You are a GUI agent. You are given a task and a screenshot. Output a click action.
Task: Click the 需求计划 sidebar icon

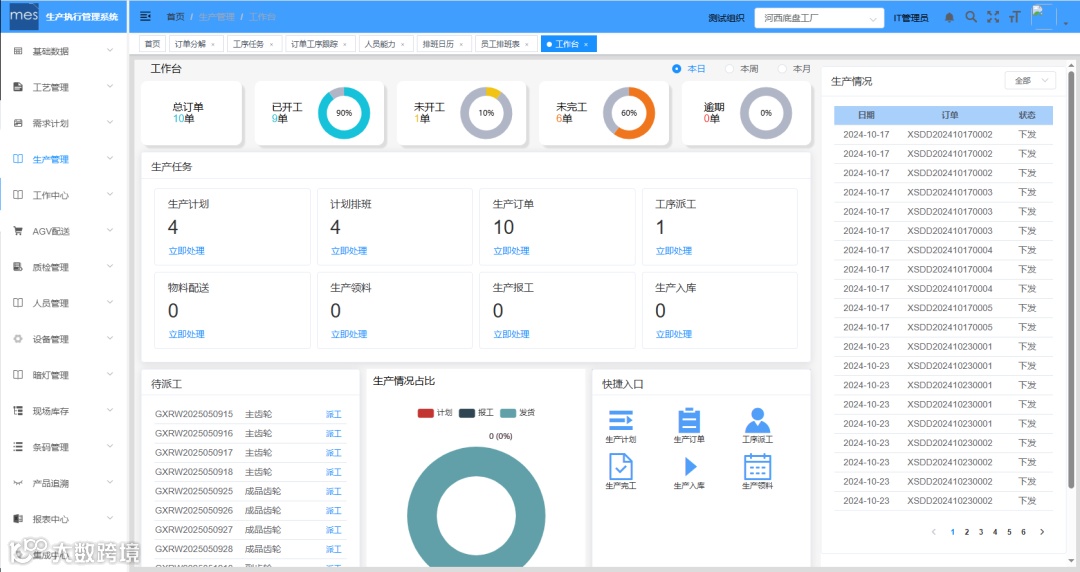click(x=18, y=123)
